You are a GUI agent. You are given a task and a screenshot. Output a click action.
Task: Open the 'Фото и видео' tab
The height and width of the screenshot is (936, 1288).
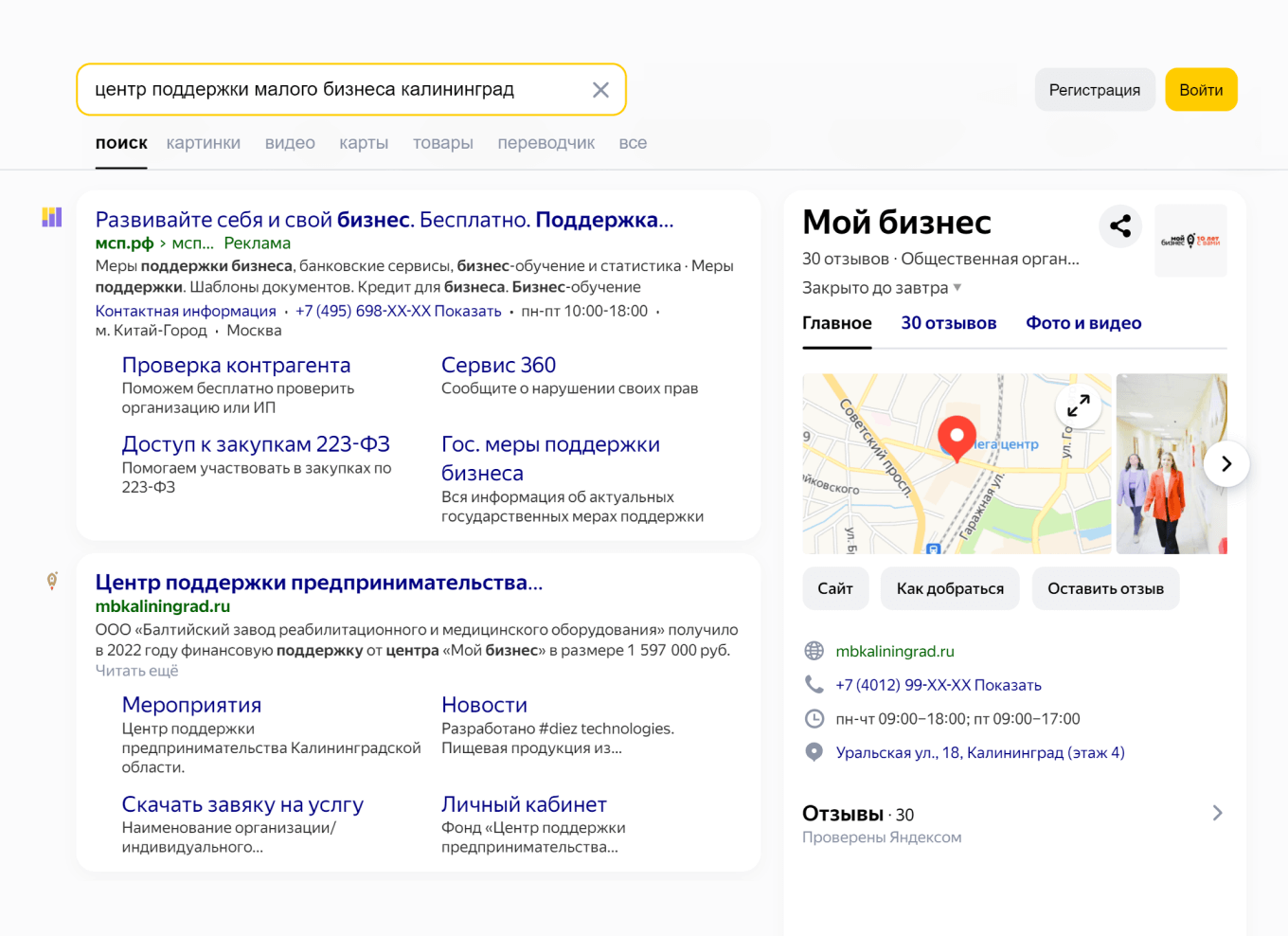(x=1083, y=323)
